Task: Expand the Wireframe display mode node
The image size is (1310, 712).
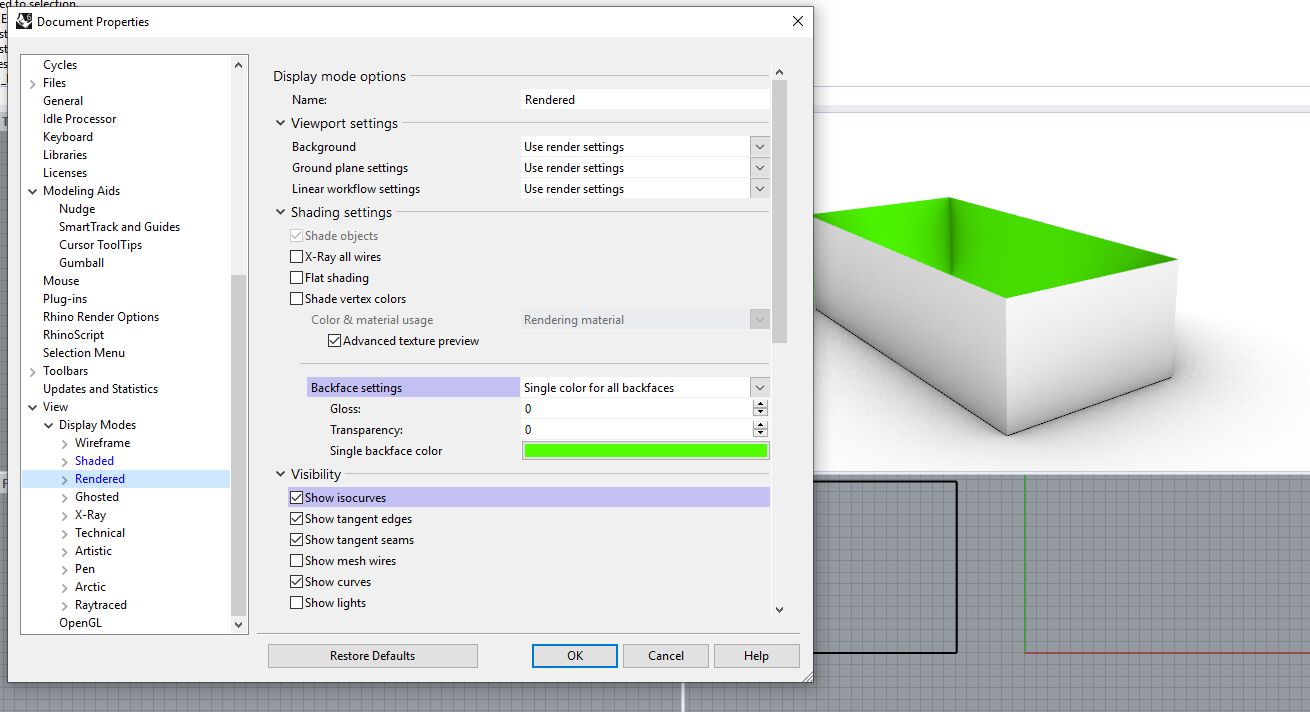Action: 65,443
